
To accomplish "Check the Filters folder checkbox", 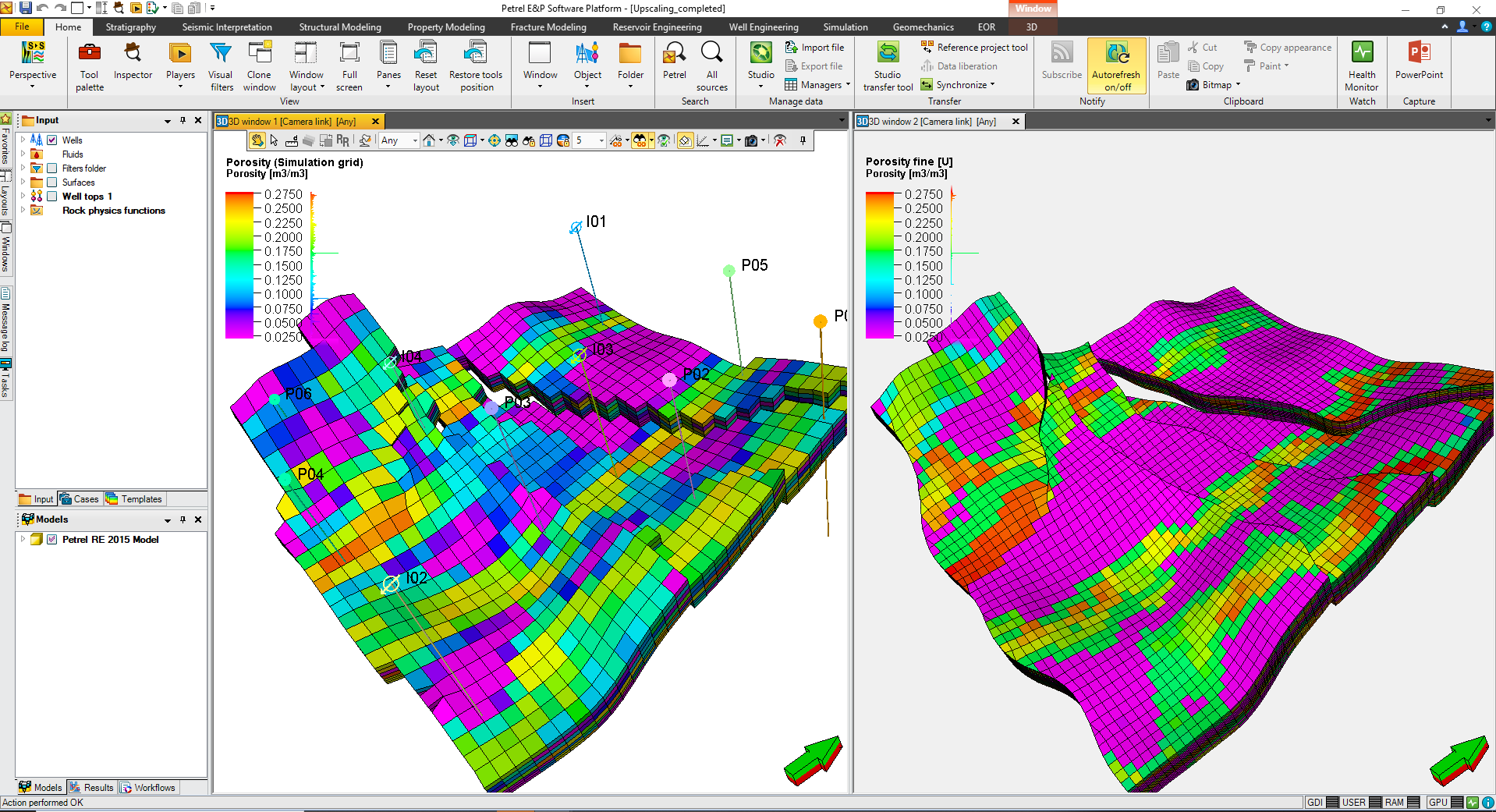I will (52, 168).
